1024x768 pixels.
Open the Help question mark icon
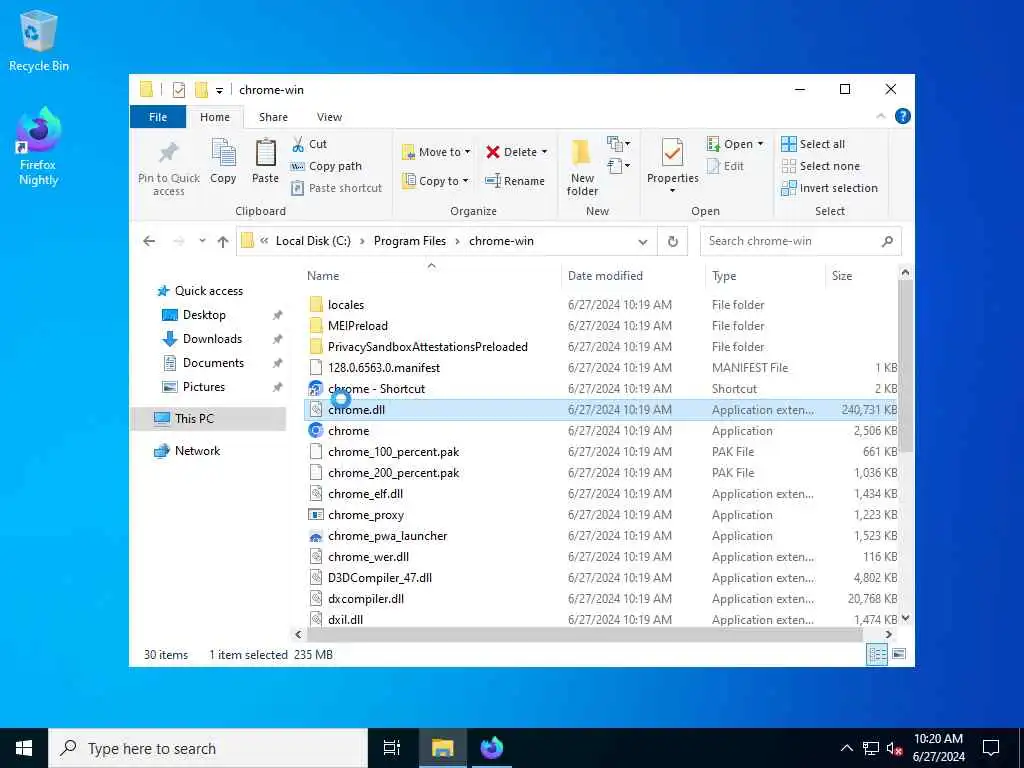(x=903, y=116)
